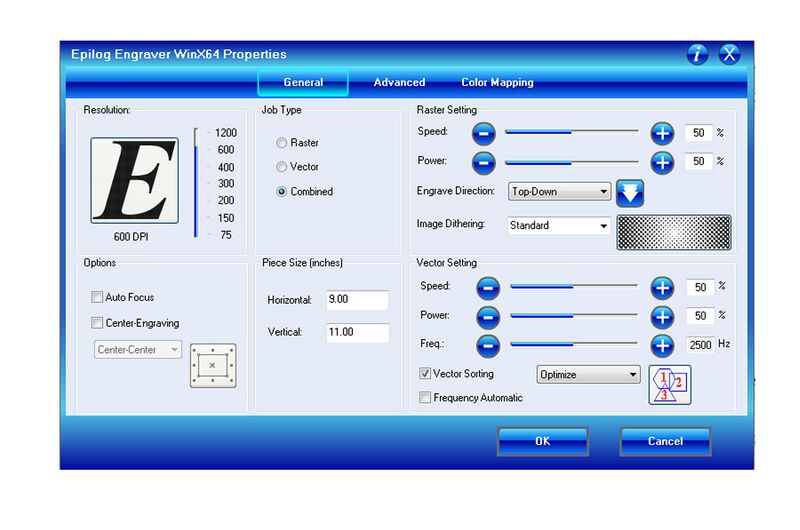This screenshot has height=530, width=800.
Task: Click the Horizontal piece size field
Action: click(357, 300)
